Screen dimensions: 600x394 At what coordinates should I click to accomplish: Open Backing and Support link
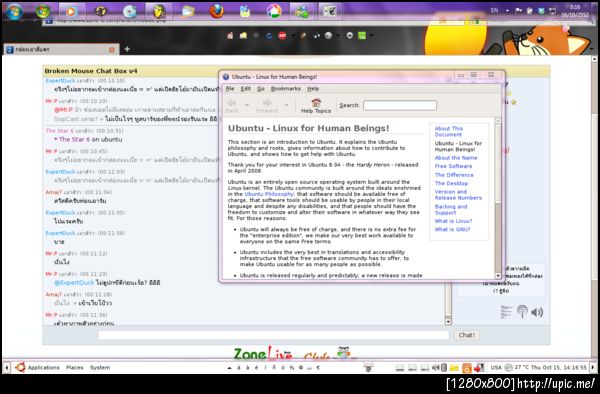point(451,210)
